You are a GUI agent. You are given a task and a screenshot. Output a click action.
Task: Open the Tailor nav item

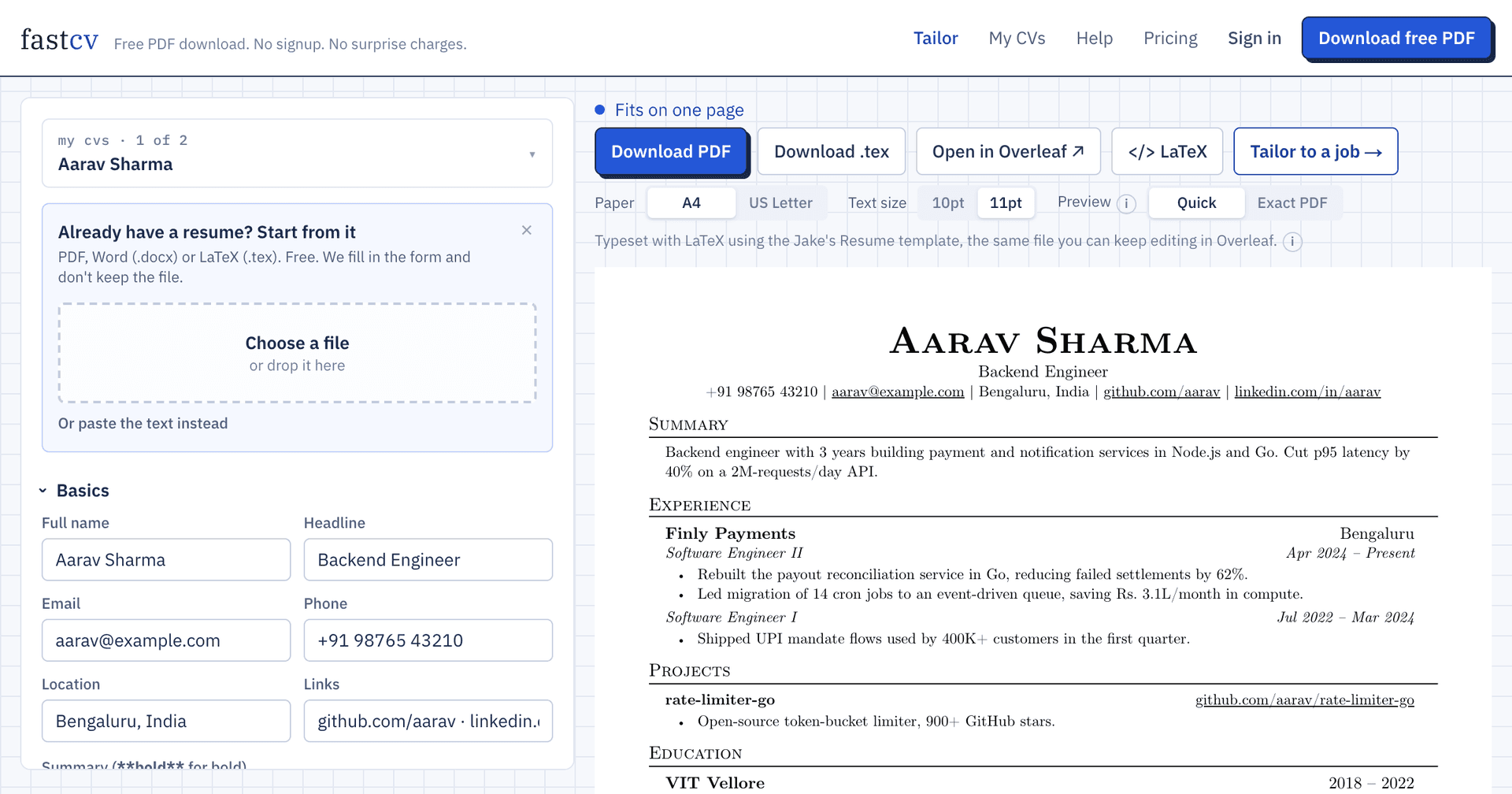tap(936, 38)
